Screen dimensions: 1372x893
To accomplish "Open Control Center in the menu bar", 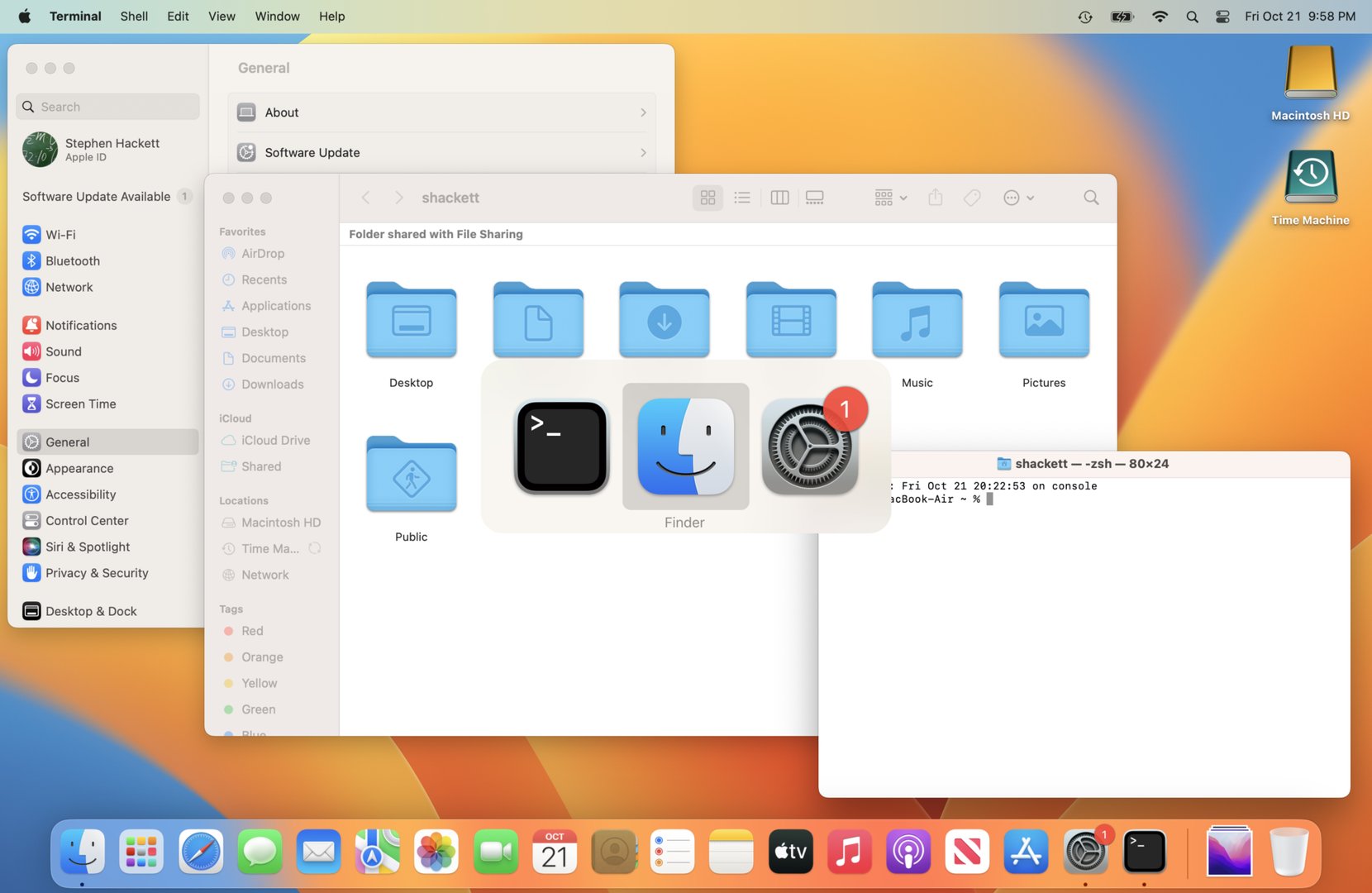I will coord(1222,17).
